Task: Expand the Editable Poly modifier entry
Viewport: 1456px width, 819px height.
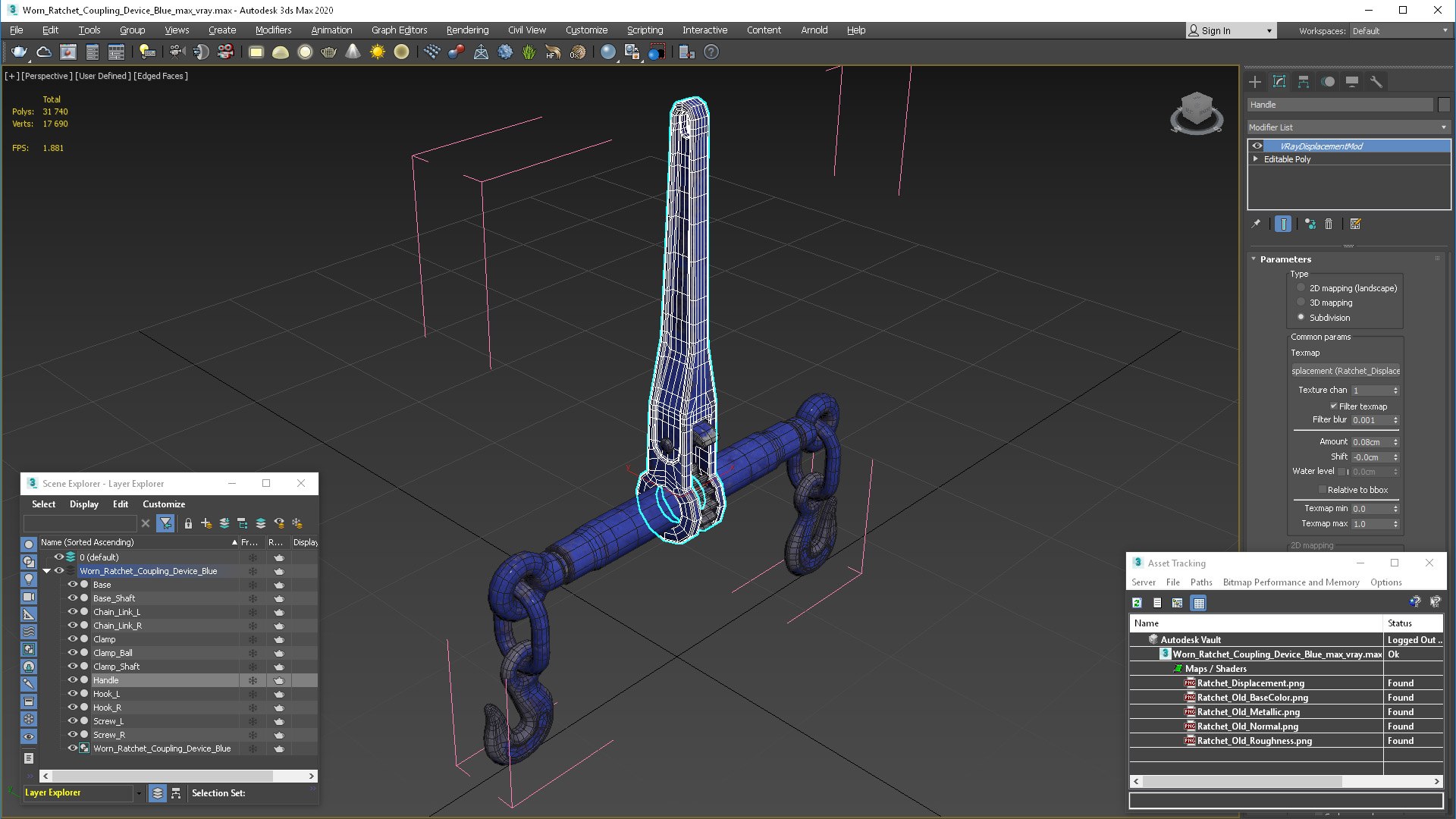Action: pos(1256,159)
